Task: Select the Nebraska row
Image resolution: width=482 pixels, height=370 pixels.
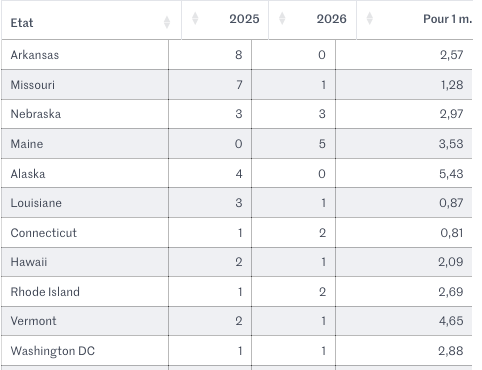Action: click(237, 114)
